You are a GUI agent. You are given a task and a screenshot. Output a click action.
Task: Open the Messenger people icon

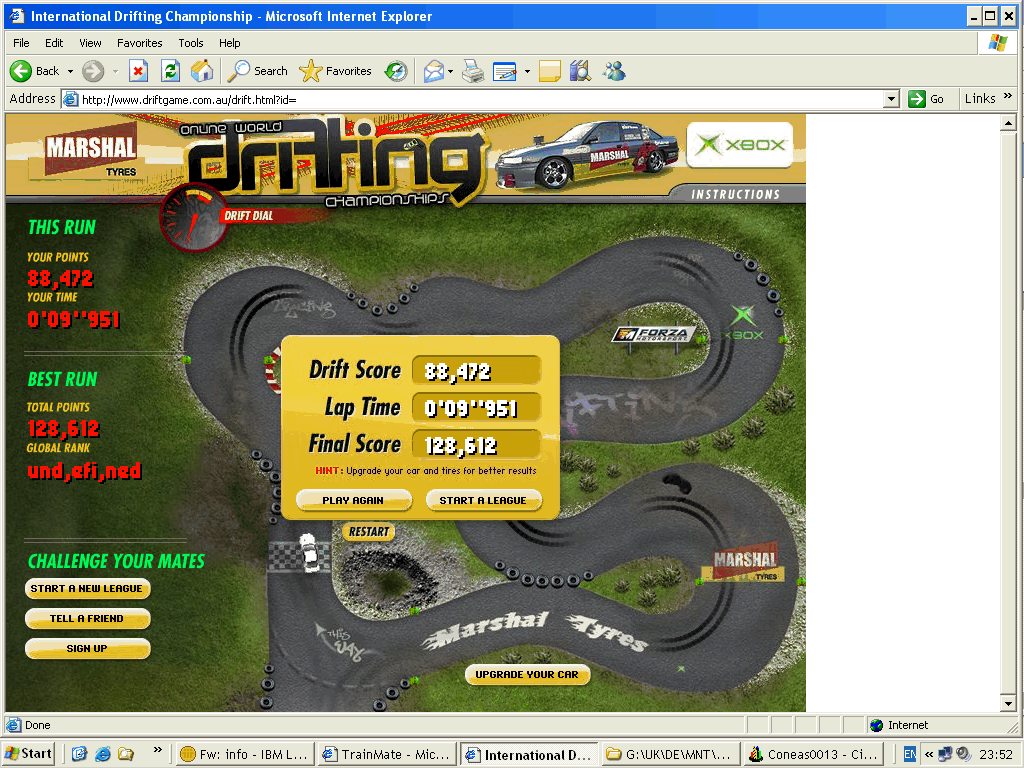point(614,71)
